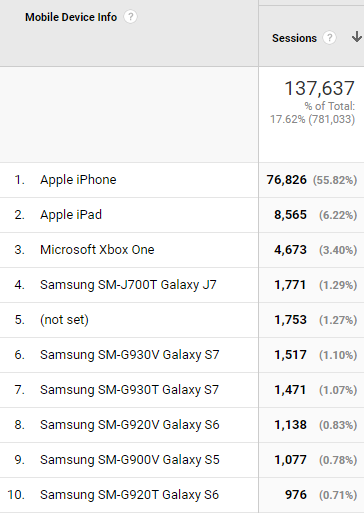
Task: Toggle descending sort arrow on Sessions column
Action: (x=357, y=37)
